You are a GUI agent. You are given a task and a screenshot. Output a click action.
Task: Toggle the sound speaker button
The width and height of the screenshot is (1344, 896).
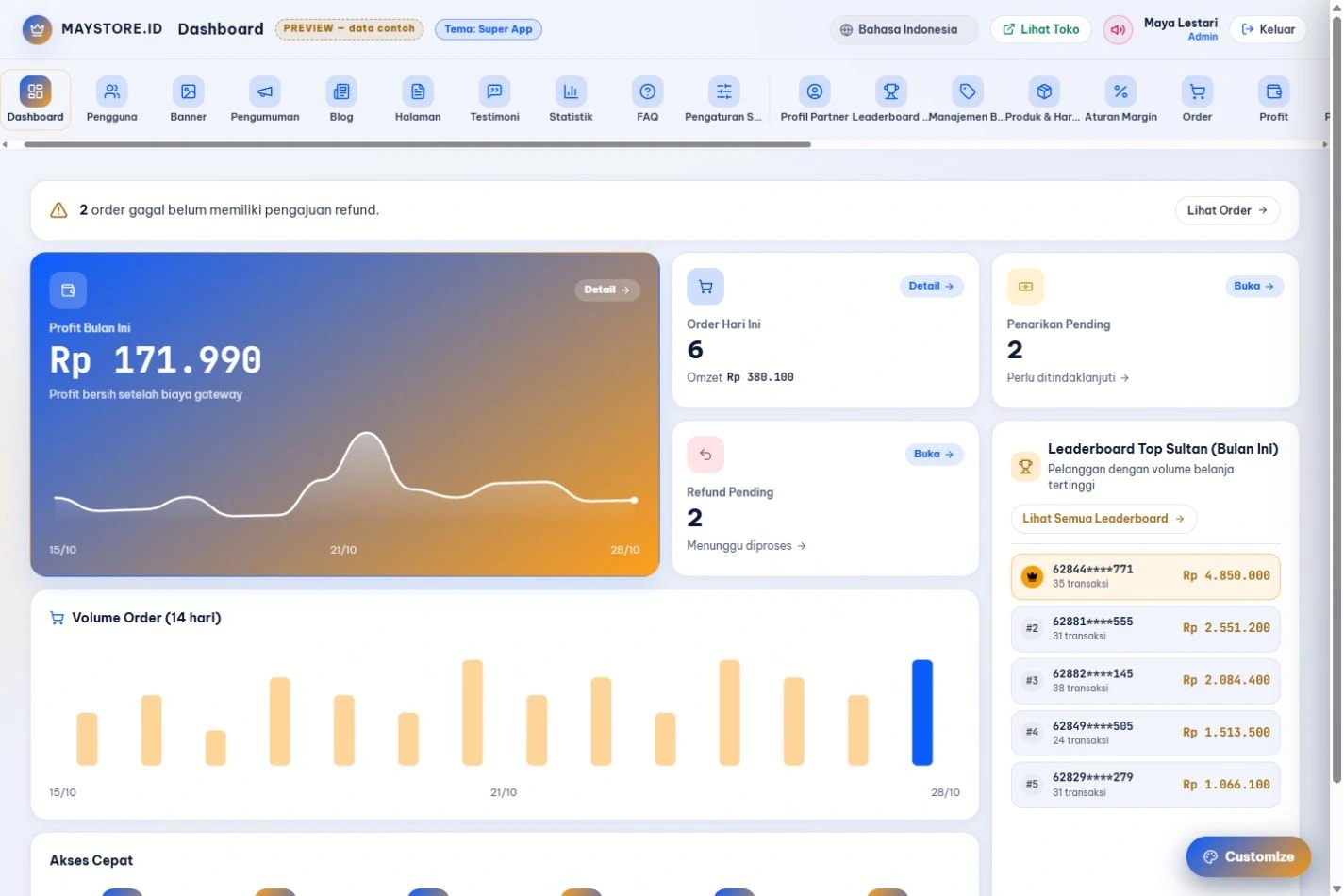coord(1118,29)
